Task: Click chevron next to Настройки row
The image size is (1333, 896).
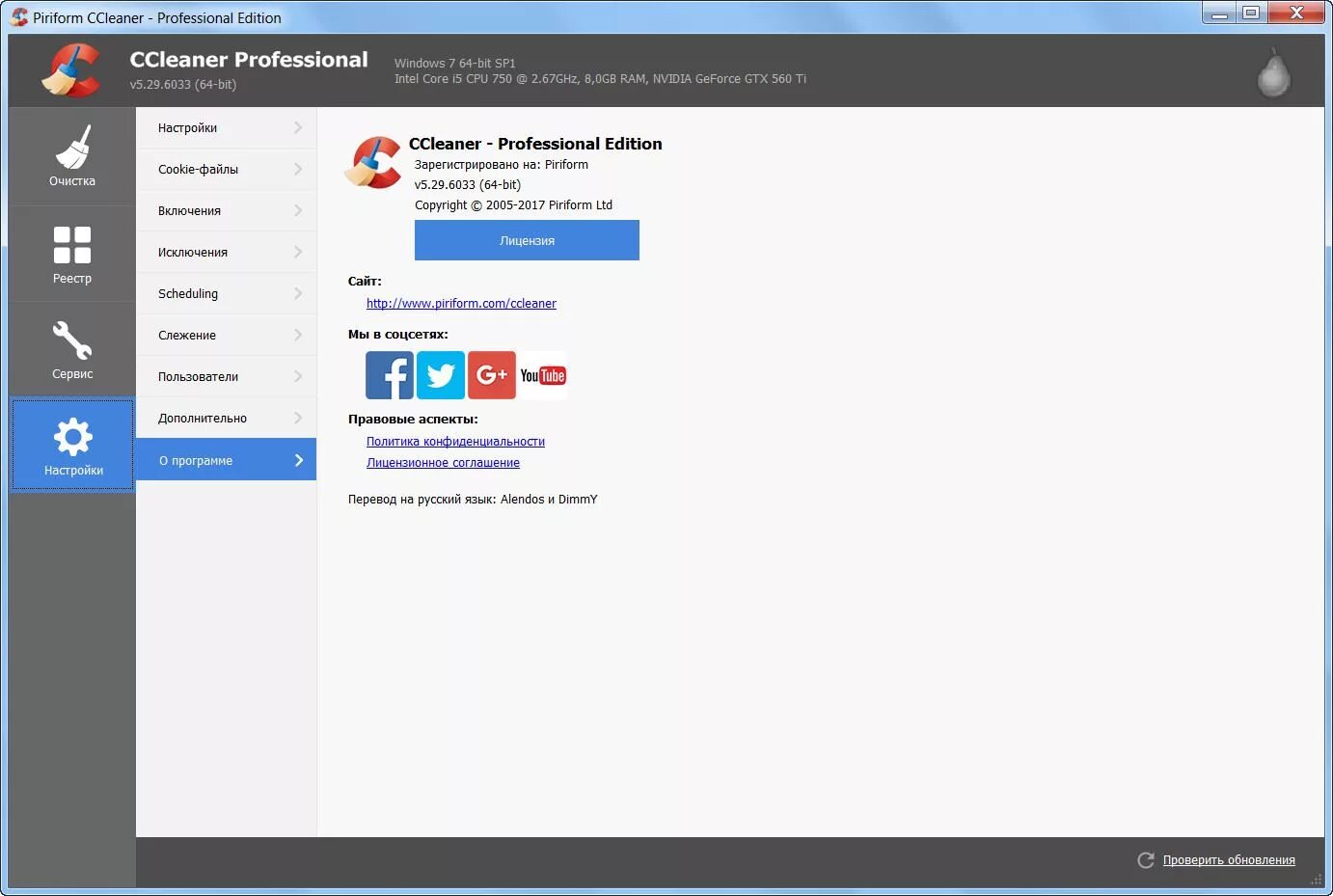Action: (298, 127)
